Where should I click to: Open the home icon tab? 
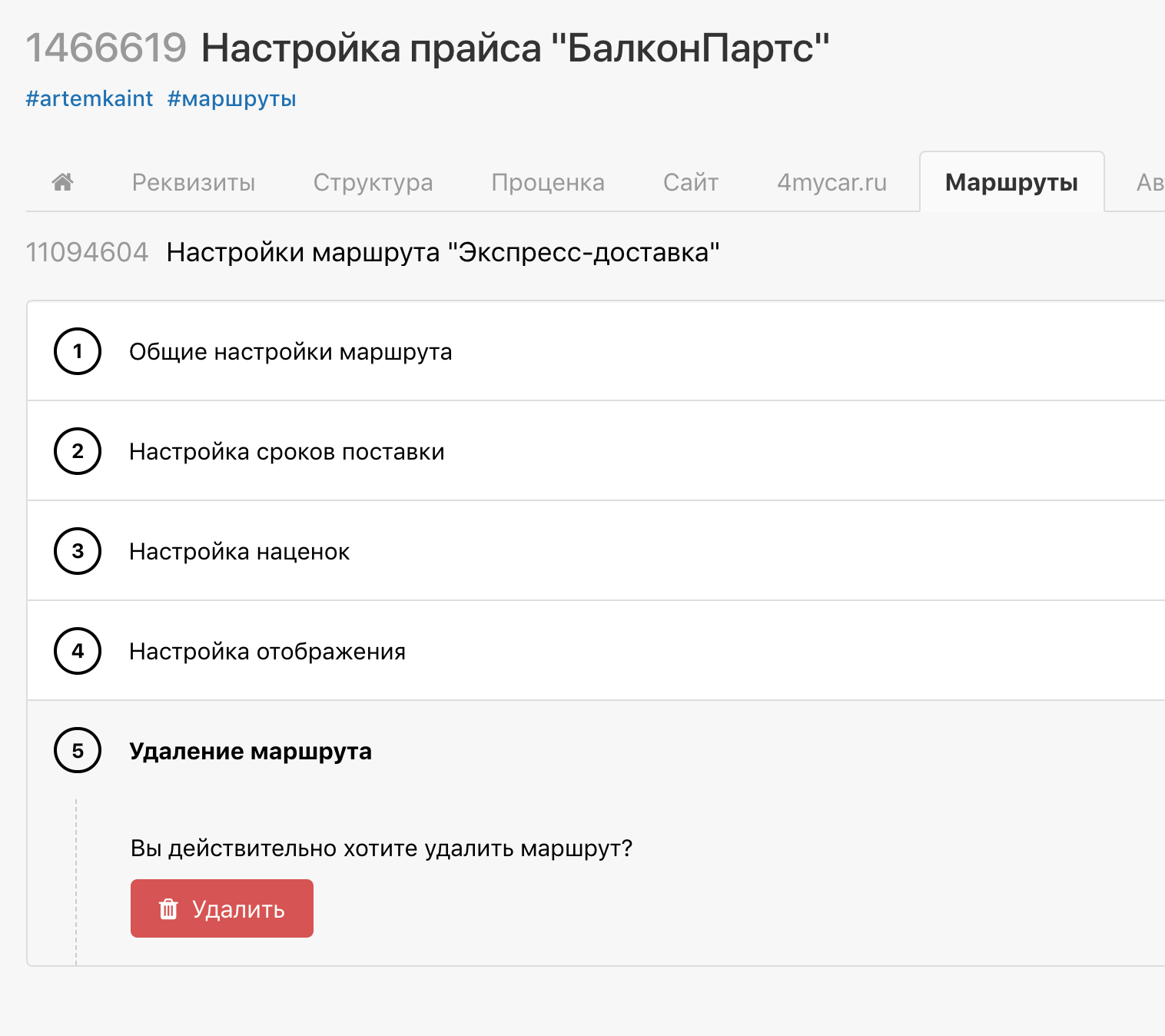pyautogui.click(x=62, y=182)
